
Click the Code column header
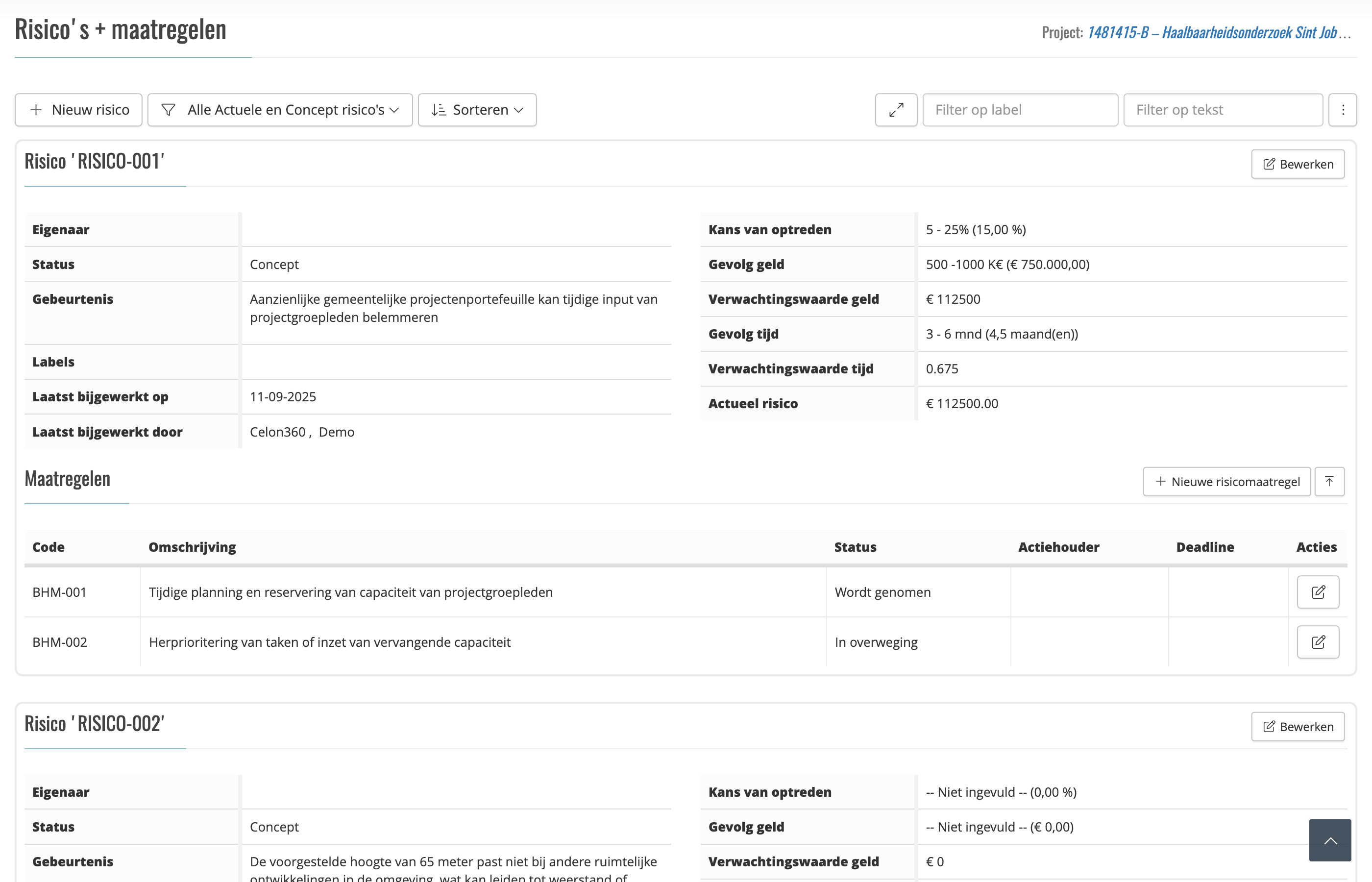click(48, 547)
